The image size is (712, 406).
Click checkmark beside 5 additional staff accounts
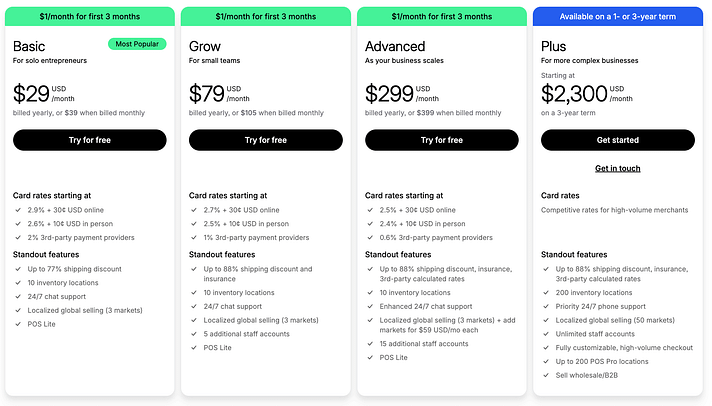(x=194, y=334)
